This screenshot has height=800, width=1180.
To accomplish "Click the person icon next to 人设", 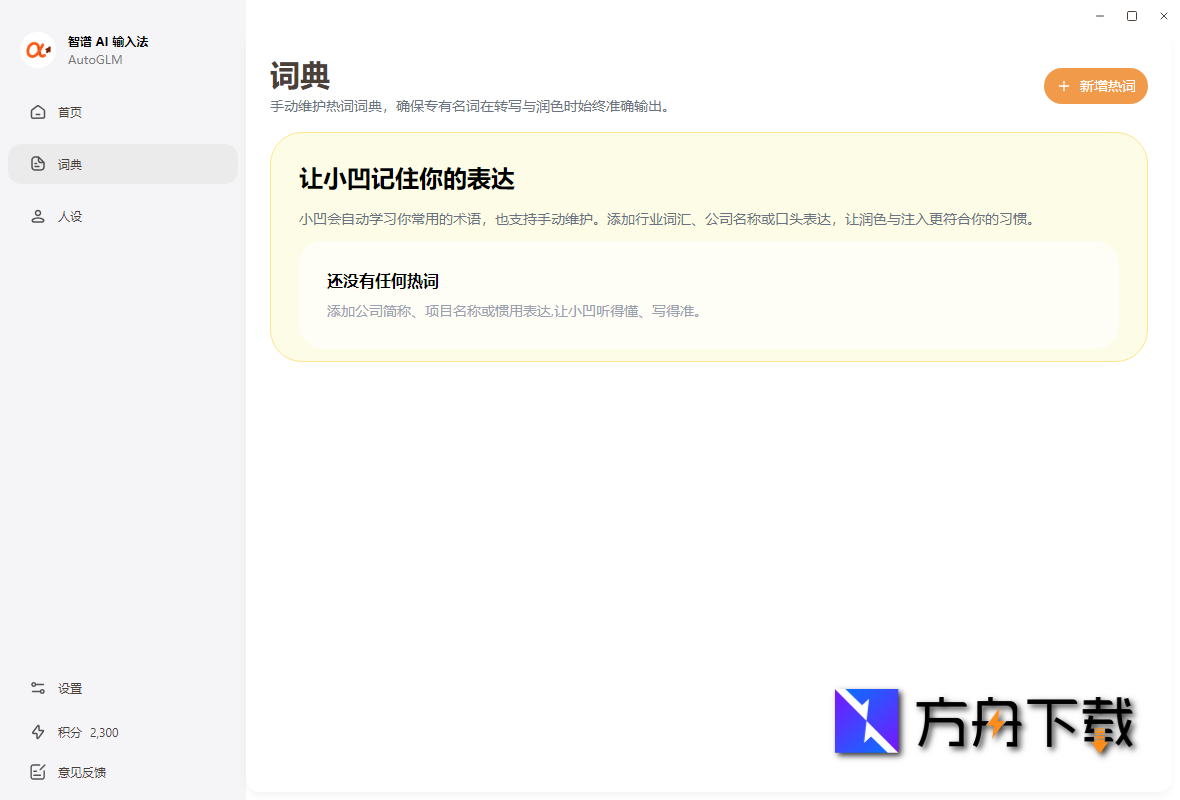I will coord(38,216).
